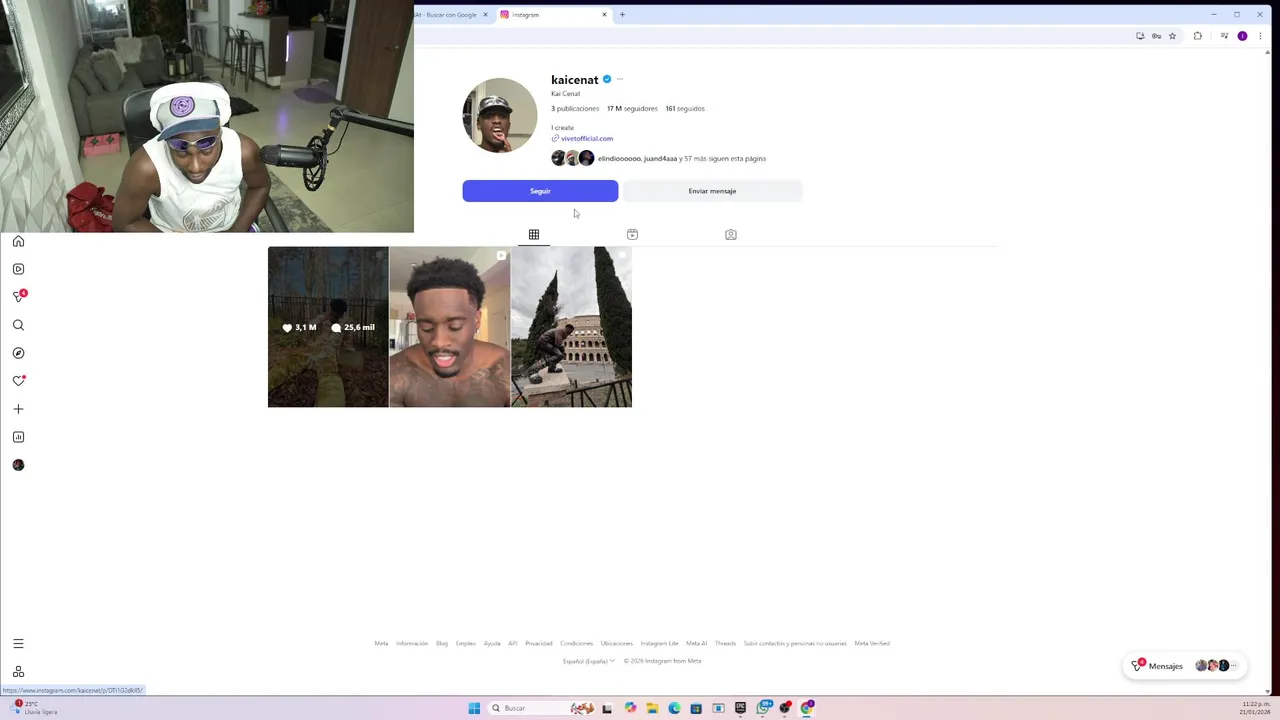Screen dimensions: 1280x720
Task: Click the Windows Start button
Action: pos(474,708)
